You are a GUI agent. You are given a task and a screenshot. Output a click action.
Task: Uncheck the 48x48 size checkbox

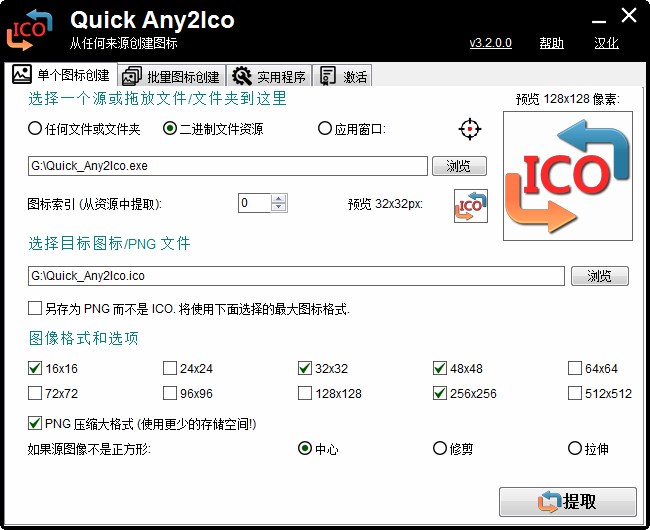pyautogui.click(x=439, y=368)
